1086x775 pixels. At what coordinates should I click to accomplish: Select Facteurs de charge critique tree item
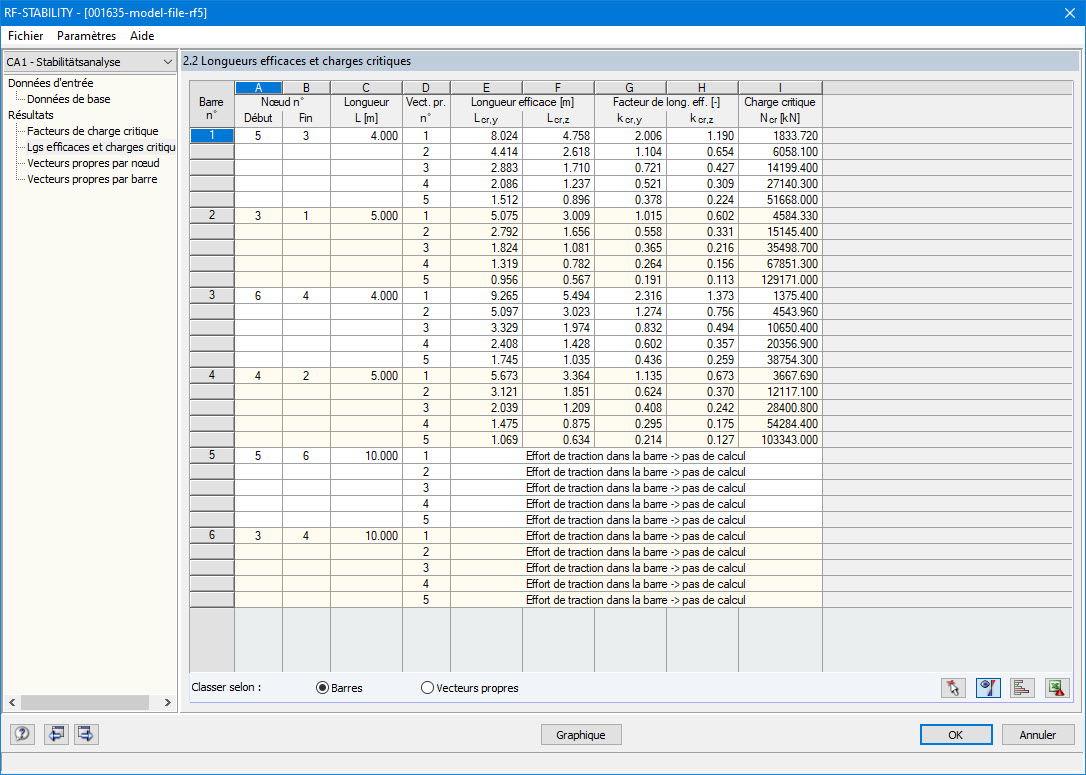93,131
